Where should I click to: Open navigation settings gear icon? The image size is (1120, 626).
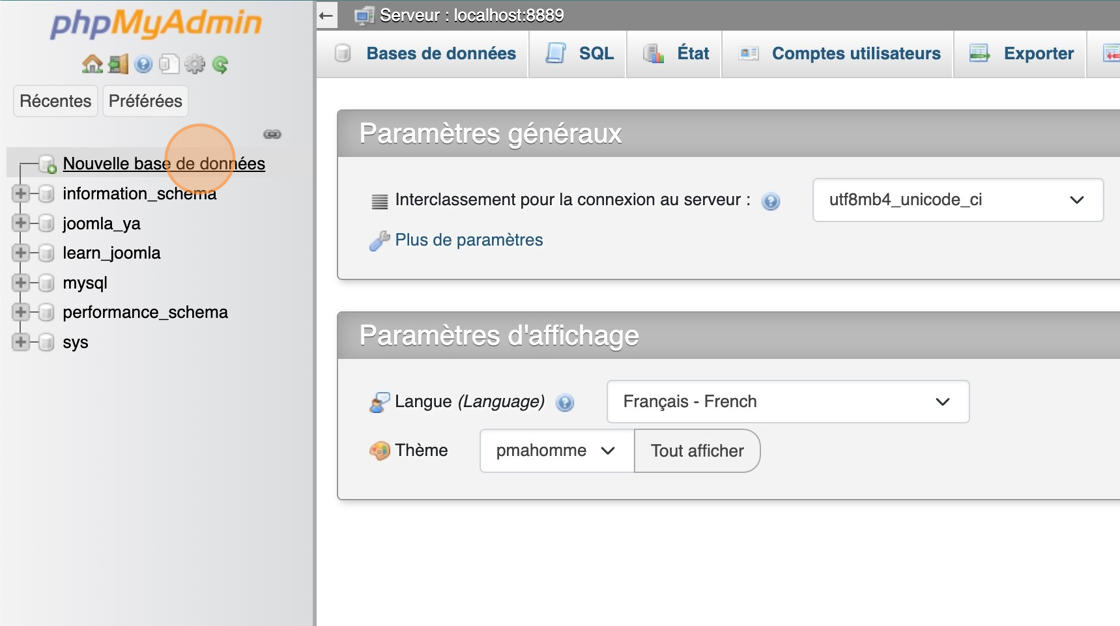[195, 65]
